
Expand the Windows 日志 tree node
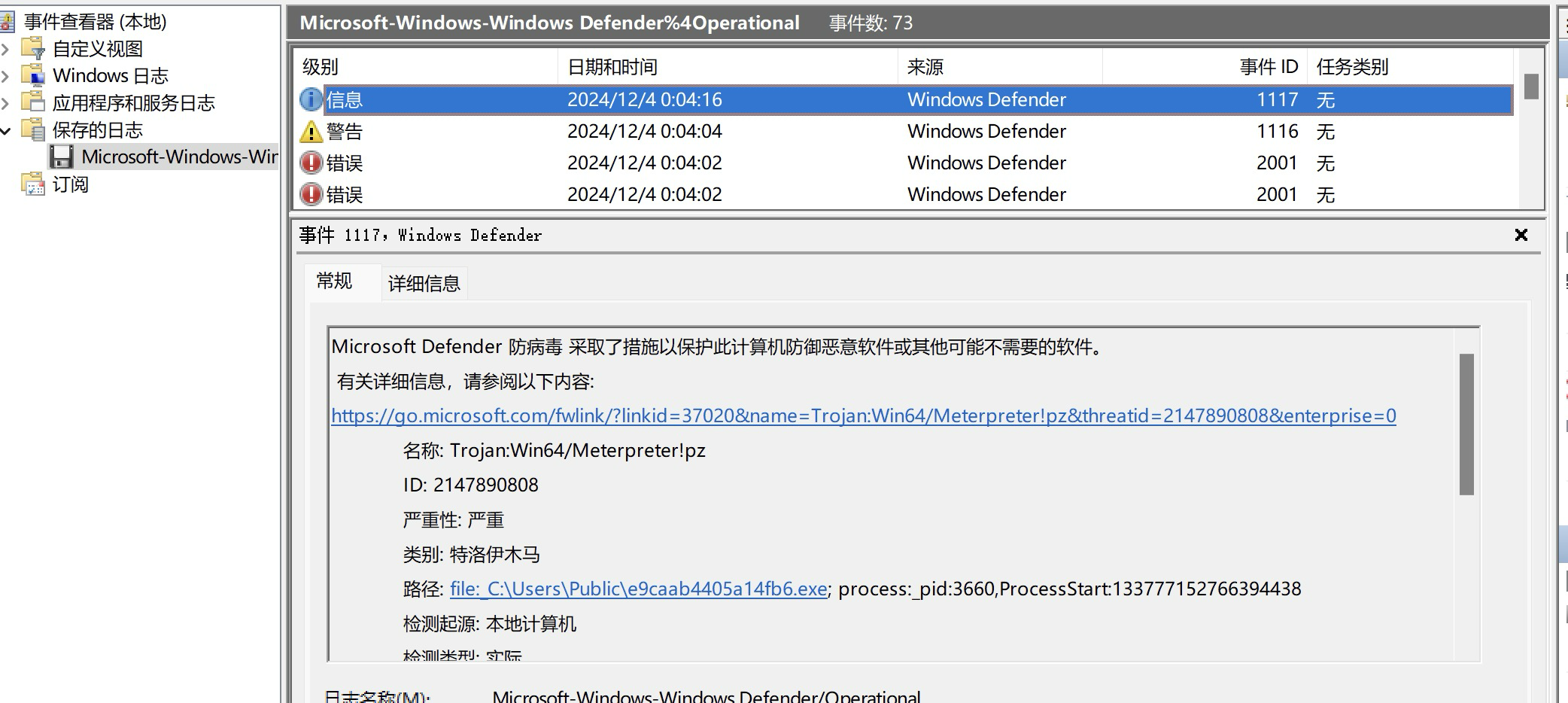[6, 77]
